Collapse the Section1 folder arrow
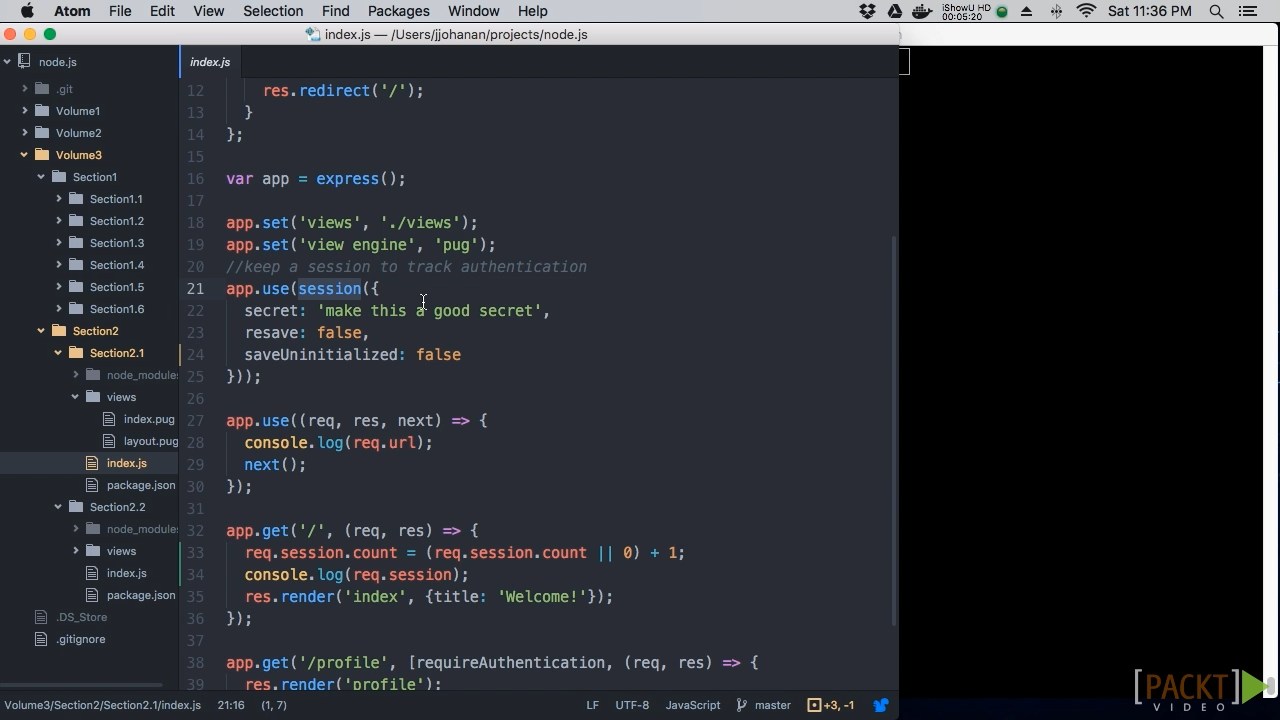Viewport: 1280px width, 720px height. 41,177
